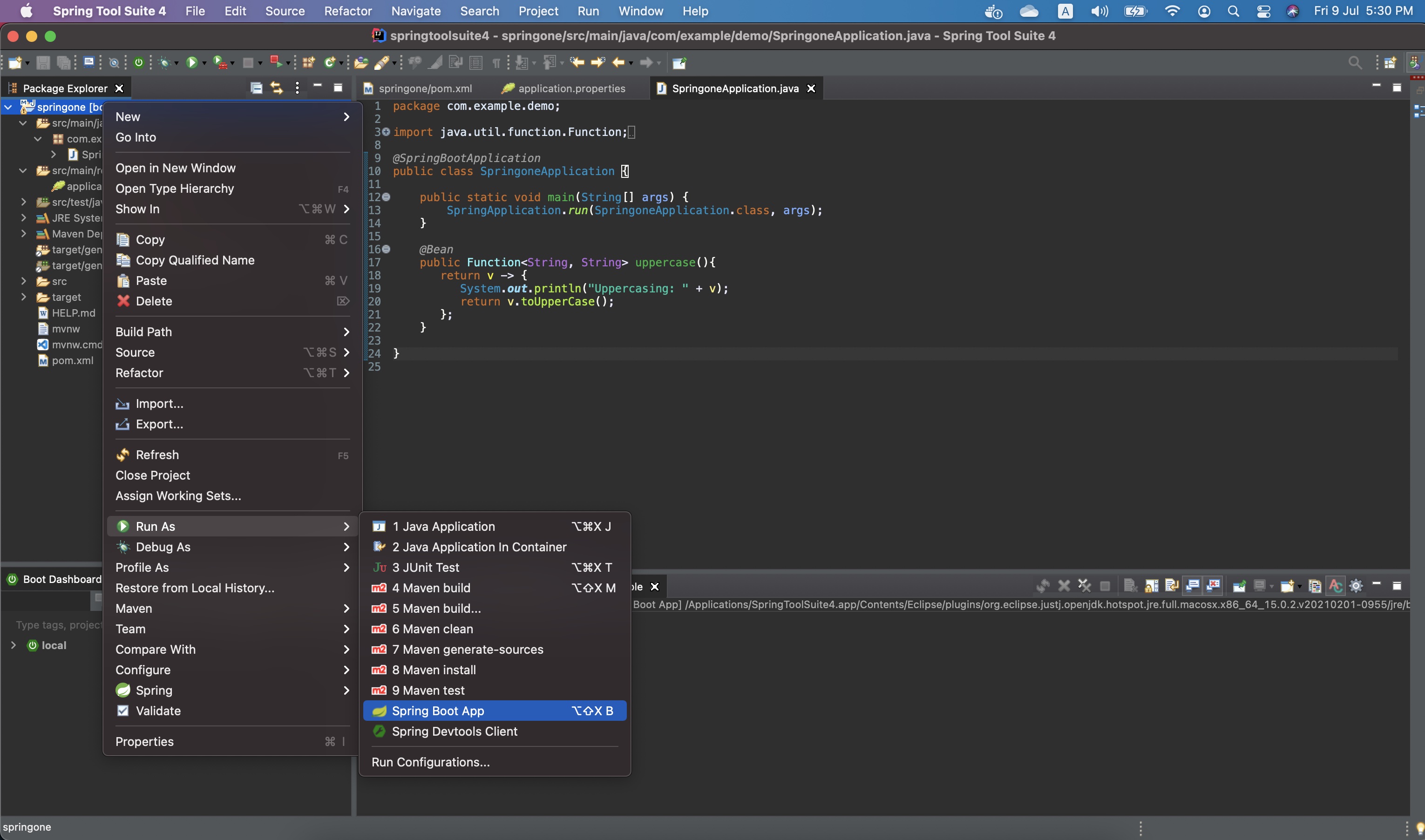Click the Boot Dashboard tags filter field
1425x840 pixels.
pos(57,625)
